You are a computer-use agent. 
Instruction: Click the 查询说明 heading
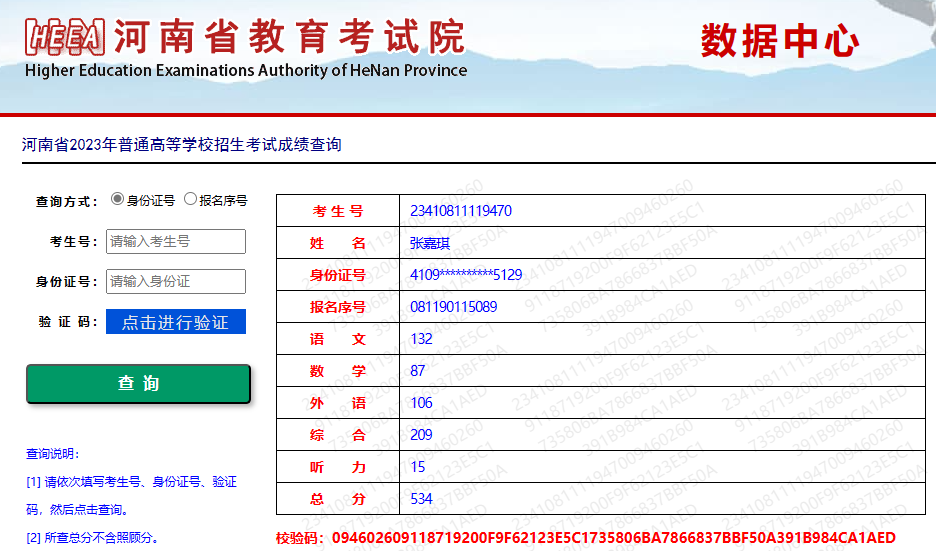click(53, 454)
